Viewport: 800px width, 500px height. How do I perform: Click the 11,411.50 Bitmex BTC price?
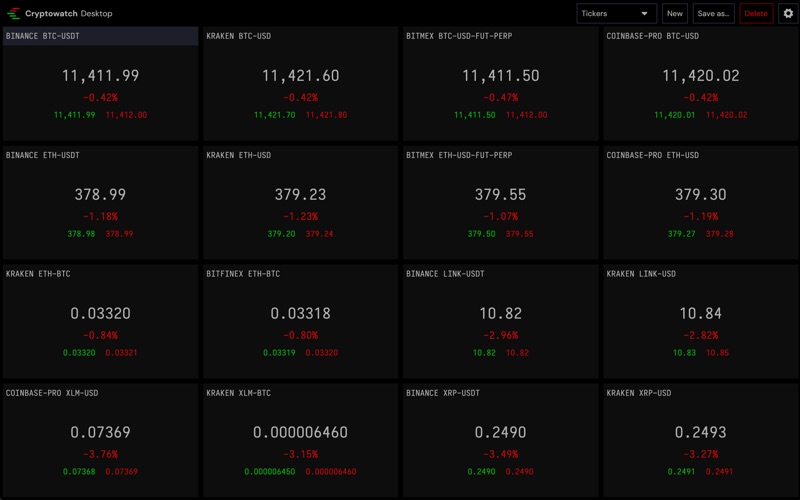pos(501,76)
